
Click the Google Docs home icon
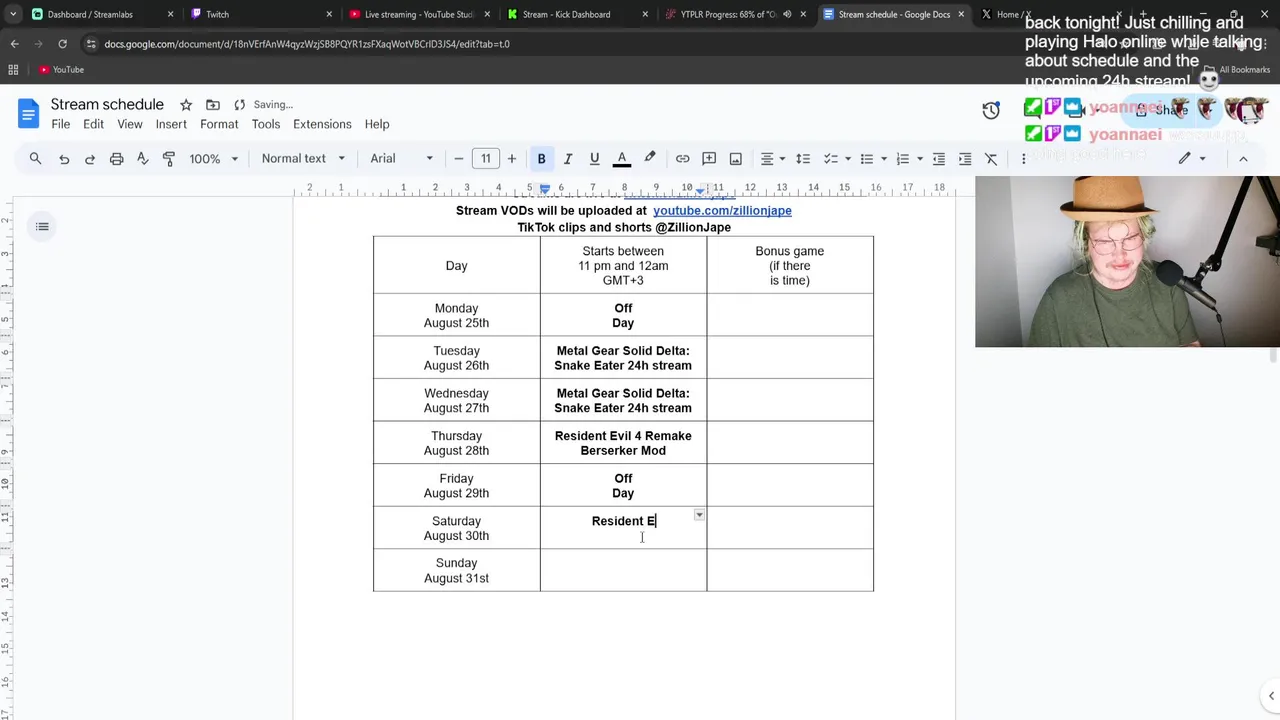(x=28, y=114)
